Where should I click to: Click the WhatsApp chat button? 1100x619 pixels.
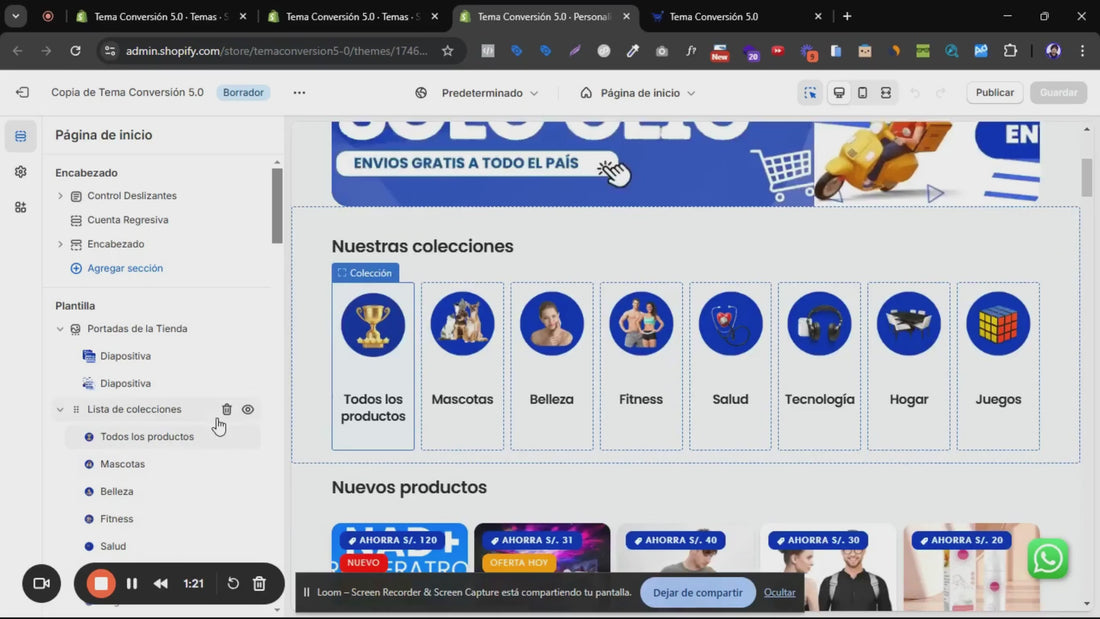click(x=1047, y=559)
